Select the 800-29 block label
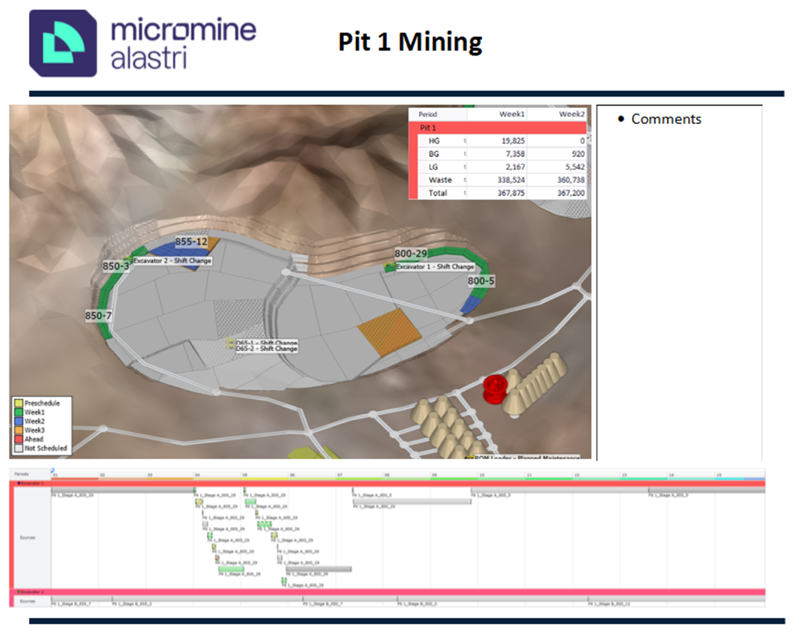Screen dimensions: 792x636 coord(411,253)
